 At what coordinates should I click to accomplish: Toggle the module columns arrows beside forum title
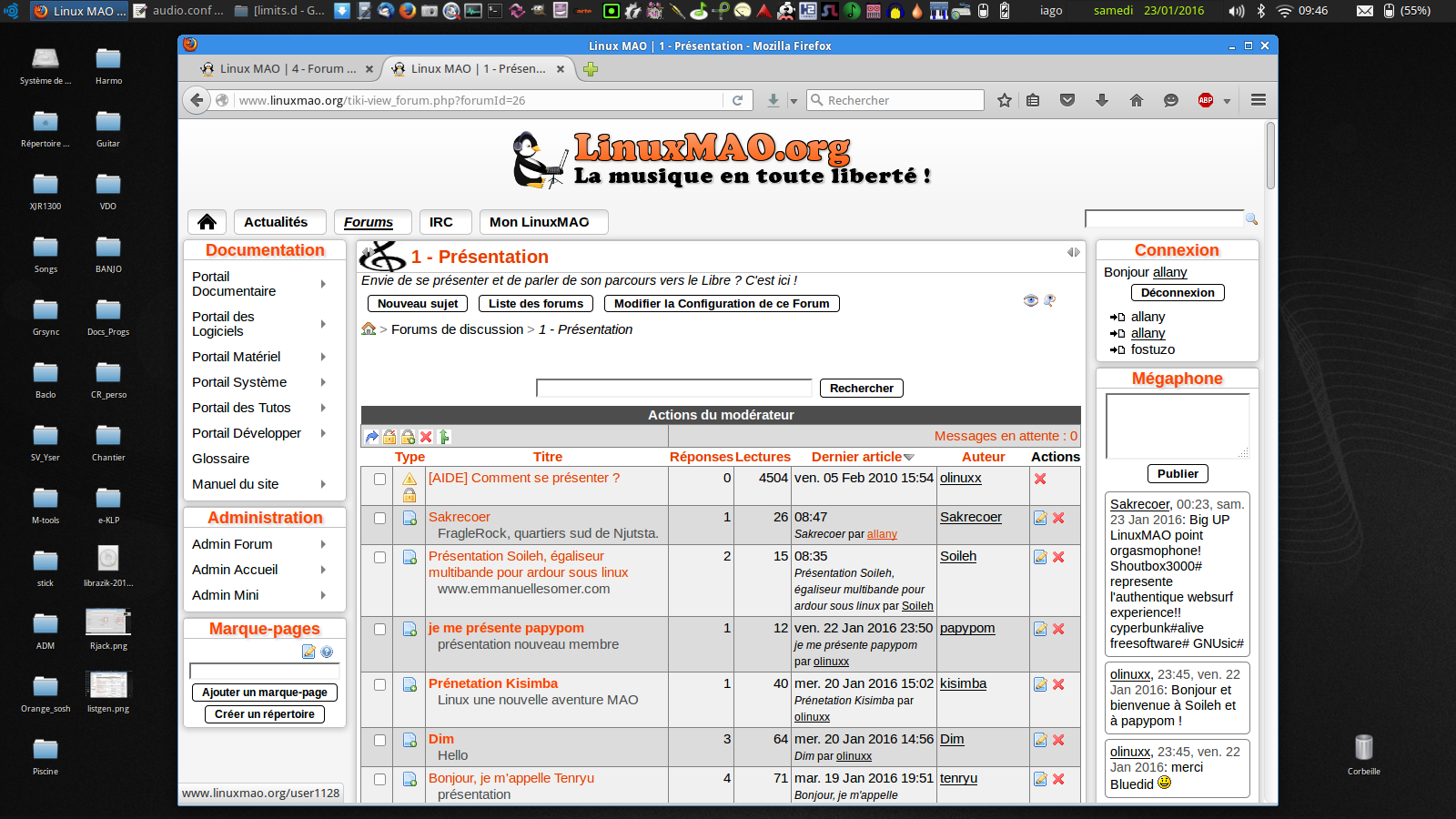[x=1074, y=252]
